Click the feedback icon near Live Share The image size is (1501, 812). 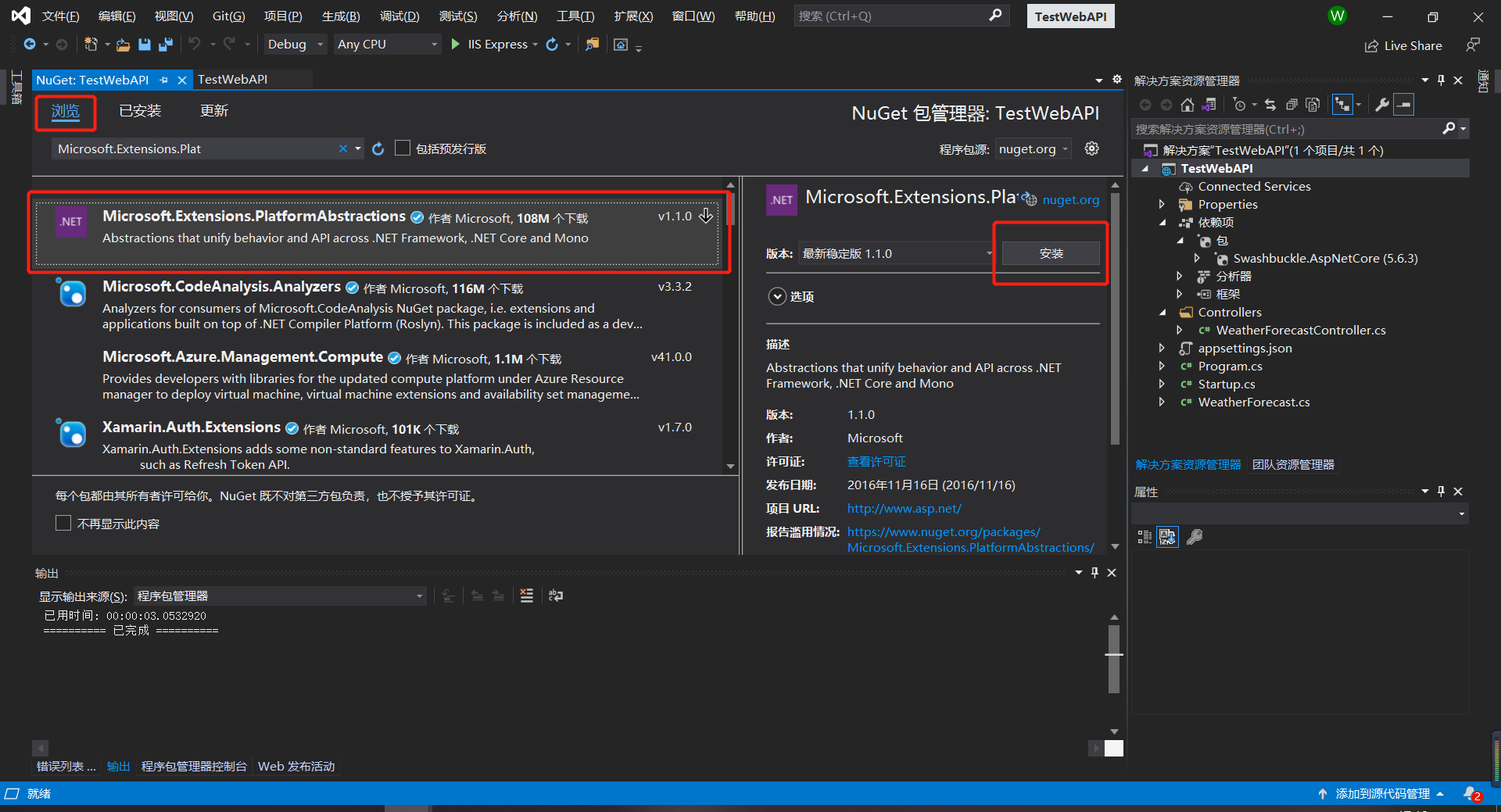tap(1473, 45)
